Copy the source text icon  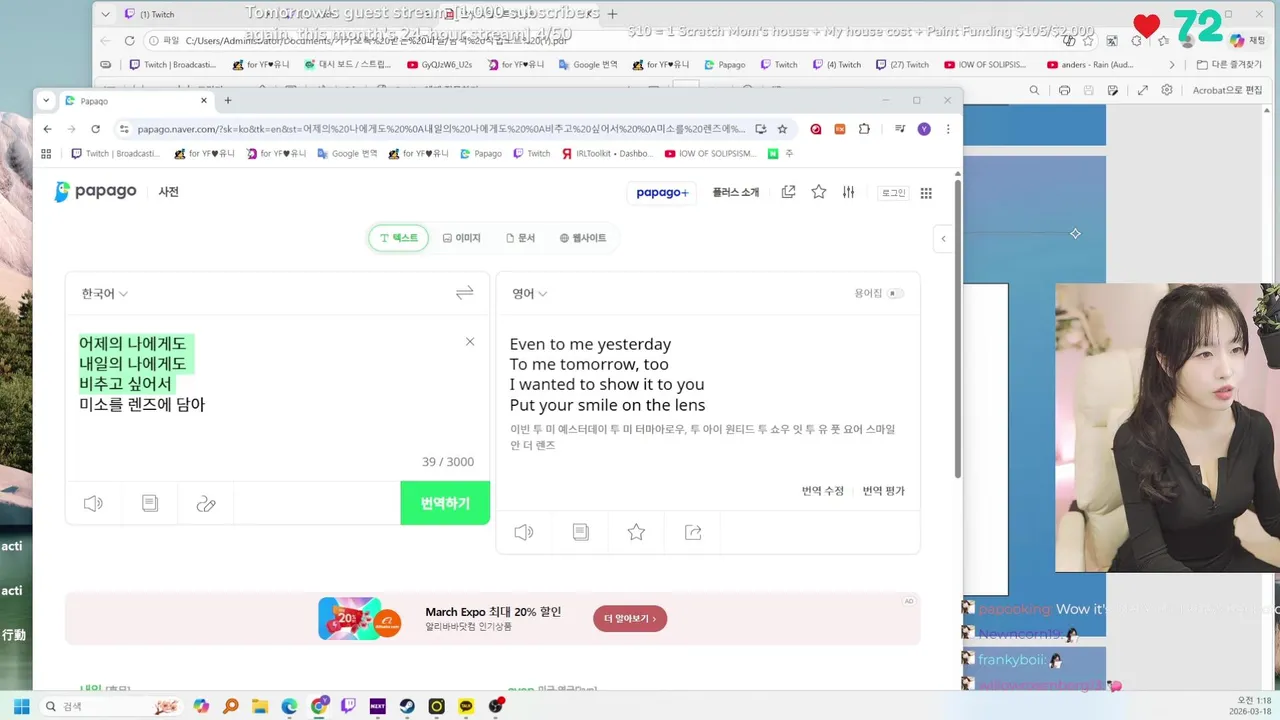coord(150,504)
